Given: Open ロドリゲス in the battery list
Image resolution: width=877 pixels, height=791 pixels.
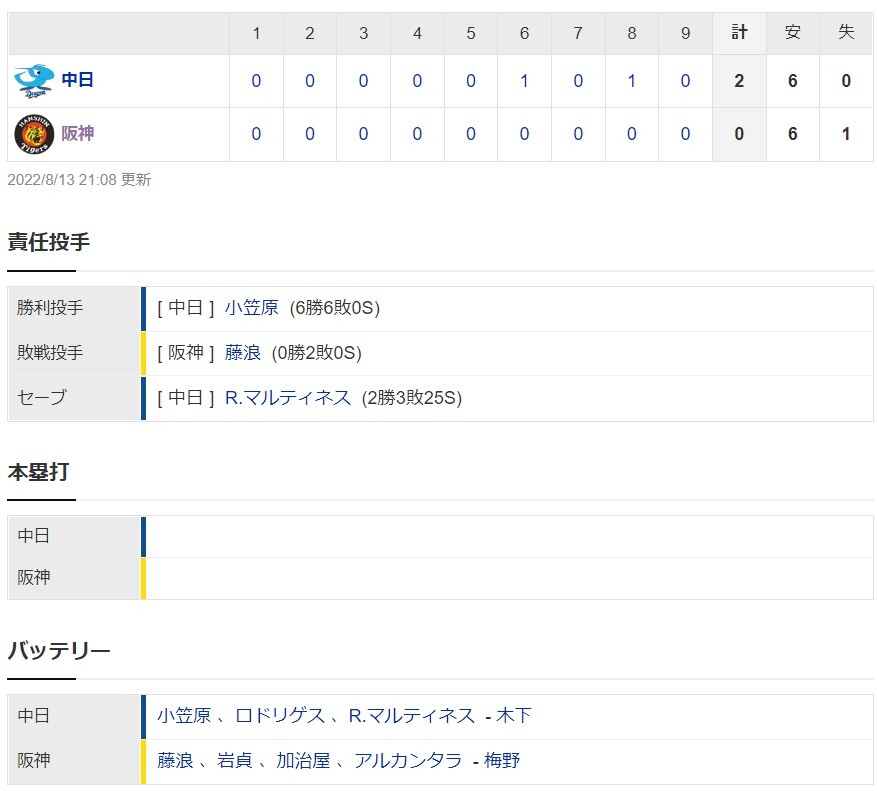Looking at the screenshot, I should click(x=280, y=715).
